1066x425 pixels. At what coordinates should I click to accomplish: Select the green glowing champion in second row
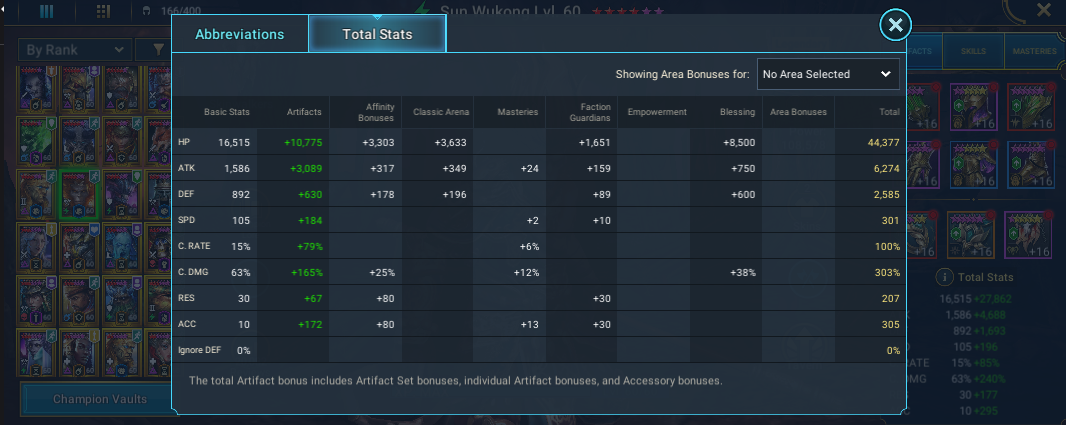pyautogui.click(x=37, y=141)
